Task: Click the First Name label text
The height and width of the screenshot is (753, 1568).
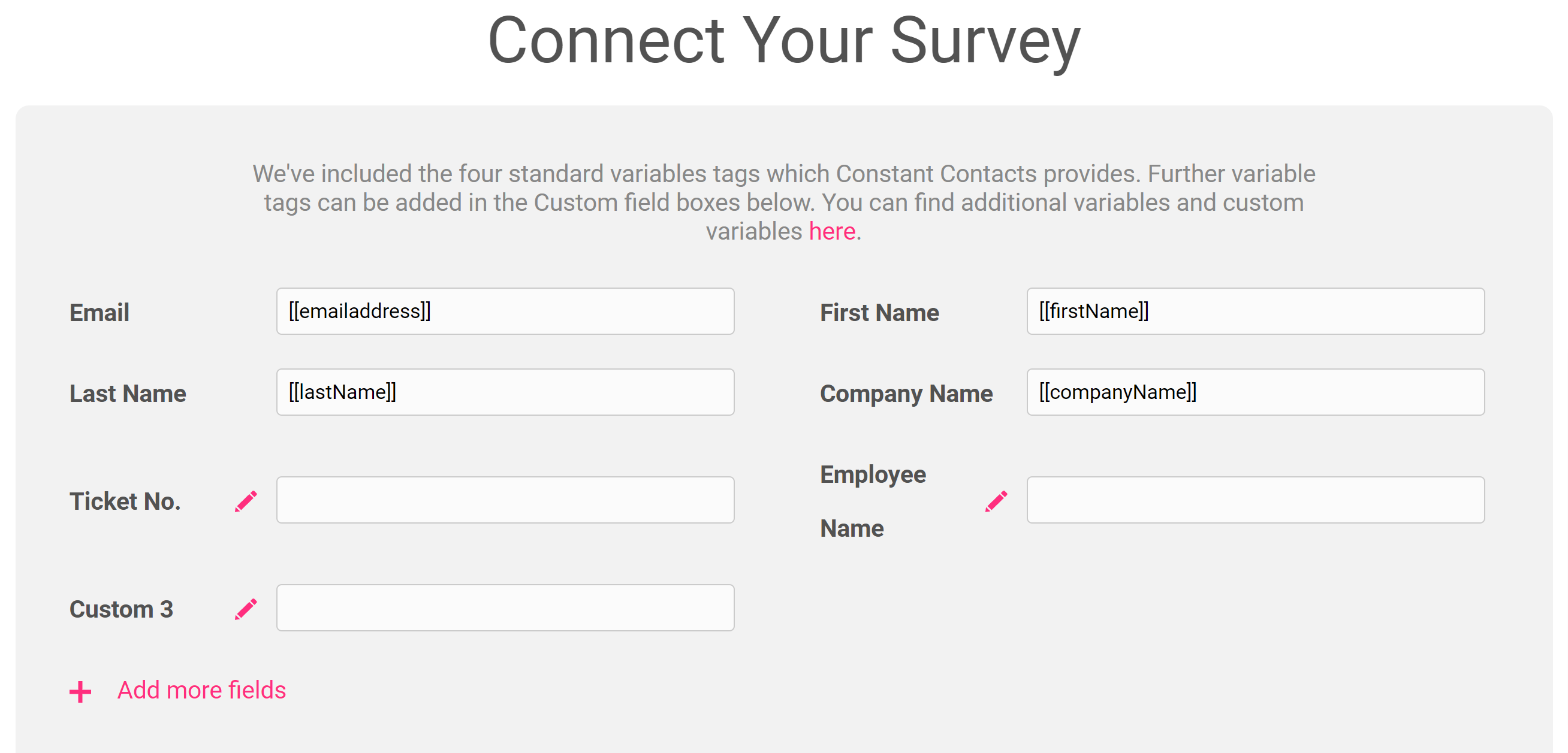Action: (879, 313)
